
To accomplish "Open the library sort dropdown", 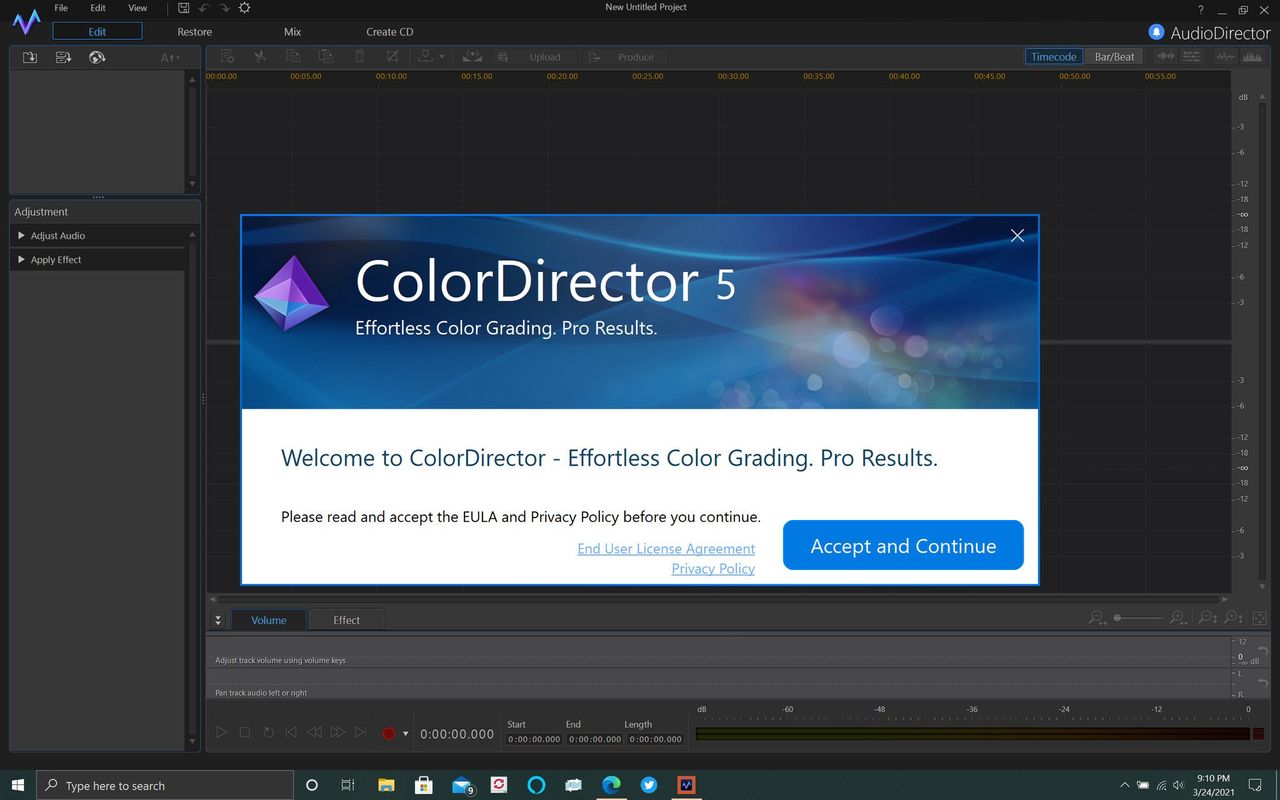I will point(171,58).
